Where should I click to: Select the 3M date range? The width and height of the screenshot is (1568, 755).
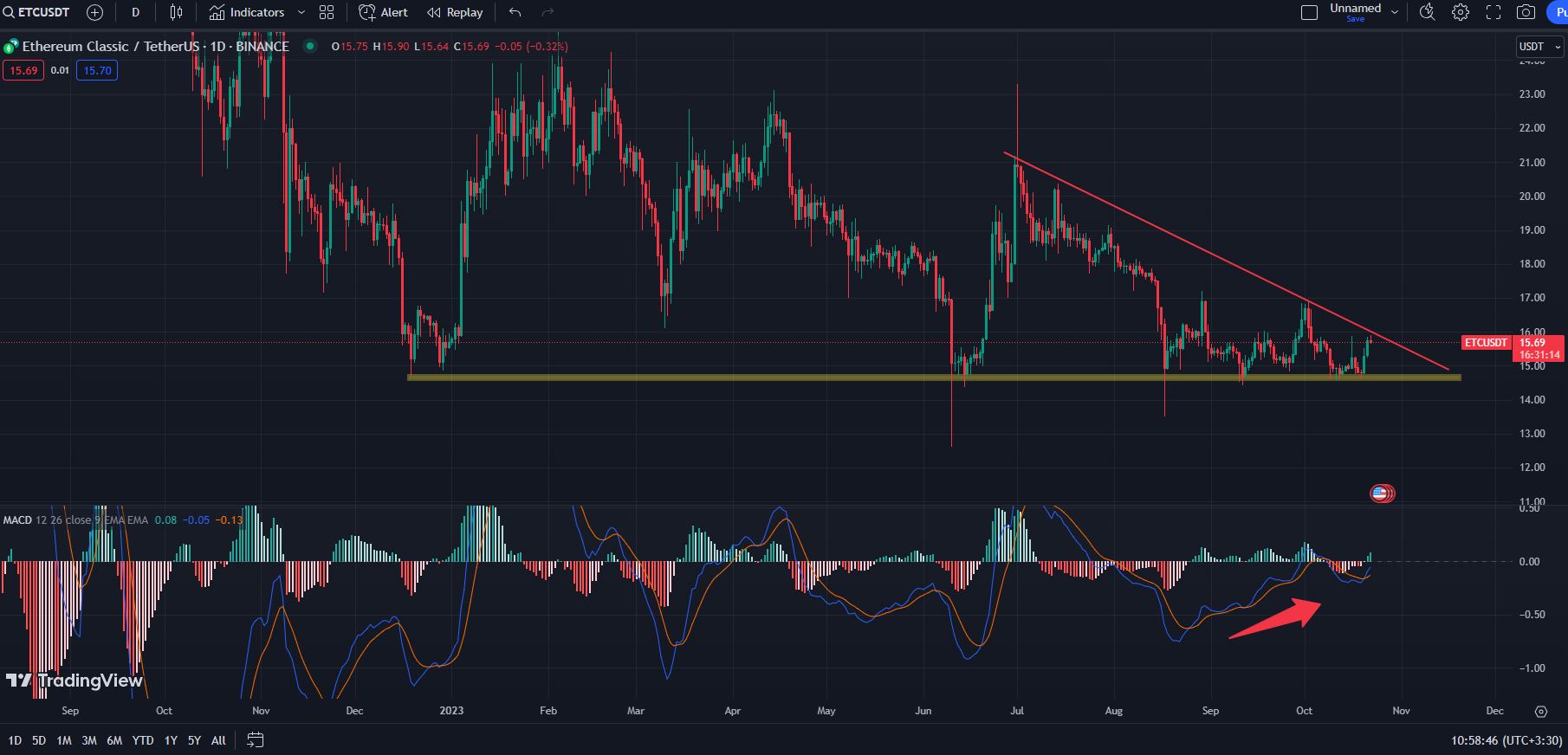tap(89, 740)
